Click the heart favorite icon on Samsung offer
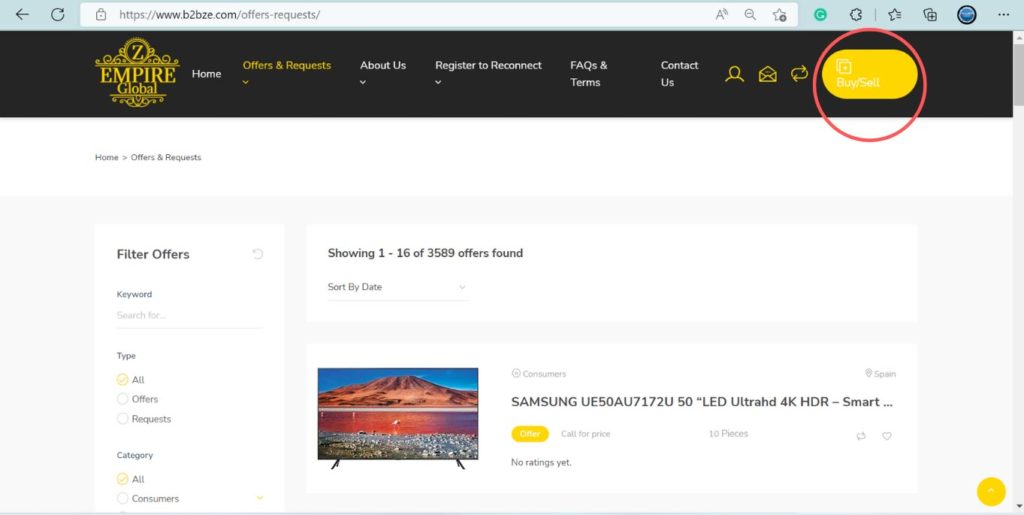The image size is (1024, 515). coord(886,436)
